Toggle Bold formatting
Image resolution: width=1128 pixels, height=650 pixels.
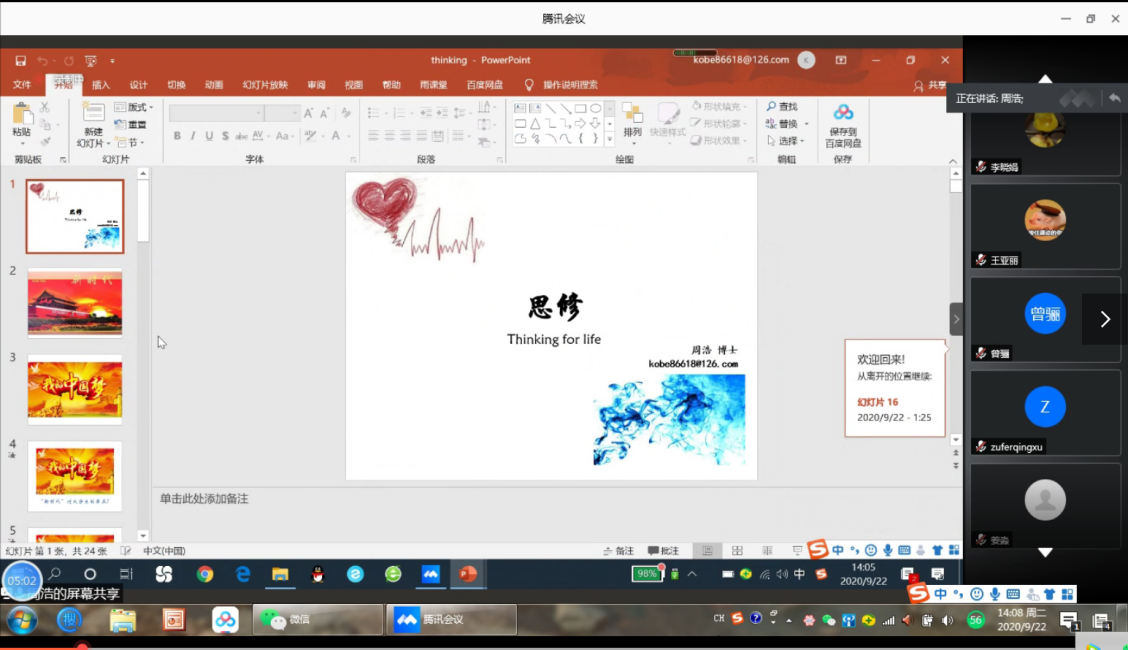(177, 136)
